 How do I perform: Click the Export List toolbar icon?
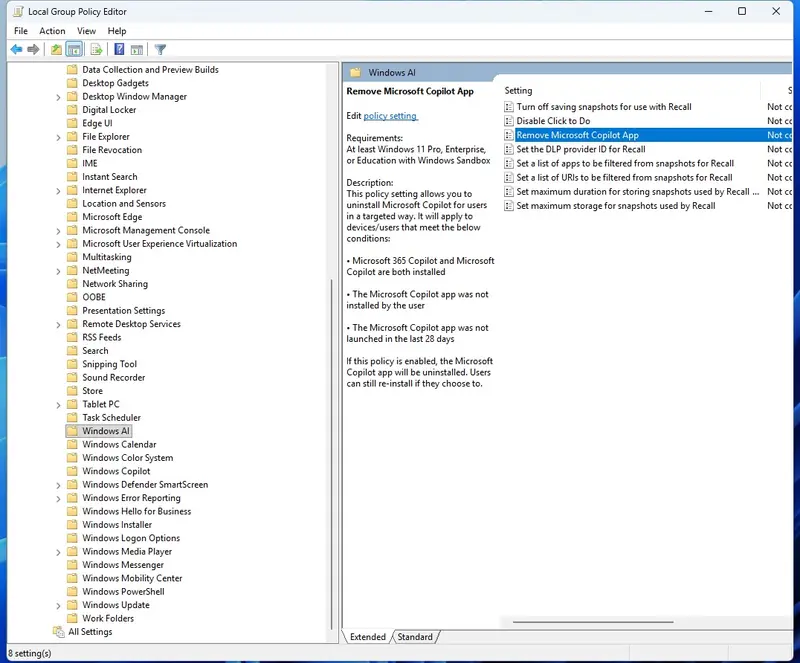[96, 50]
